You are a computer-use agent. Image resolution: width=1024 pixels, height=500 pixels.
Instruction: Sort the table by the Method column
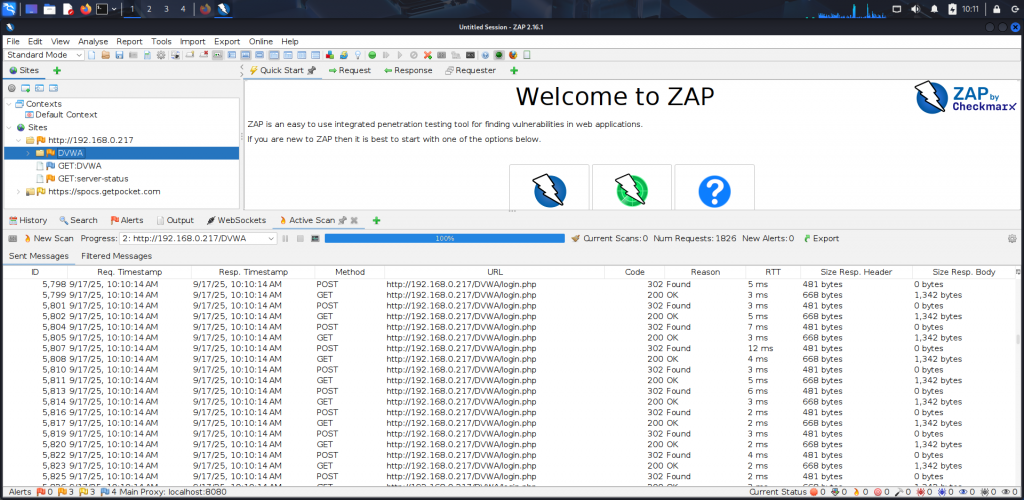tap(349, 272)
